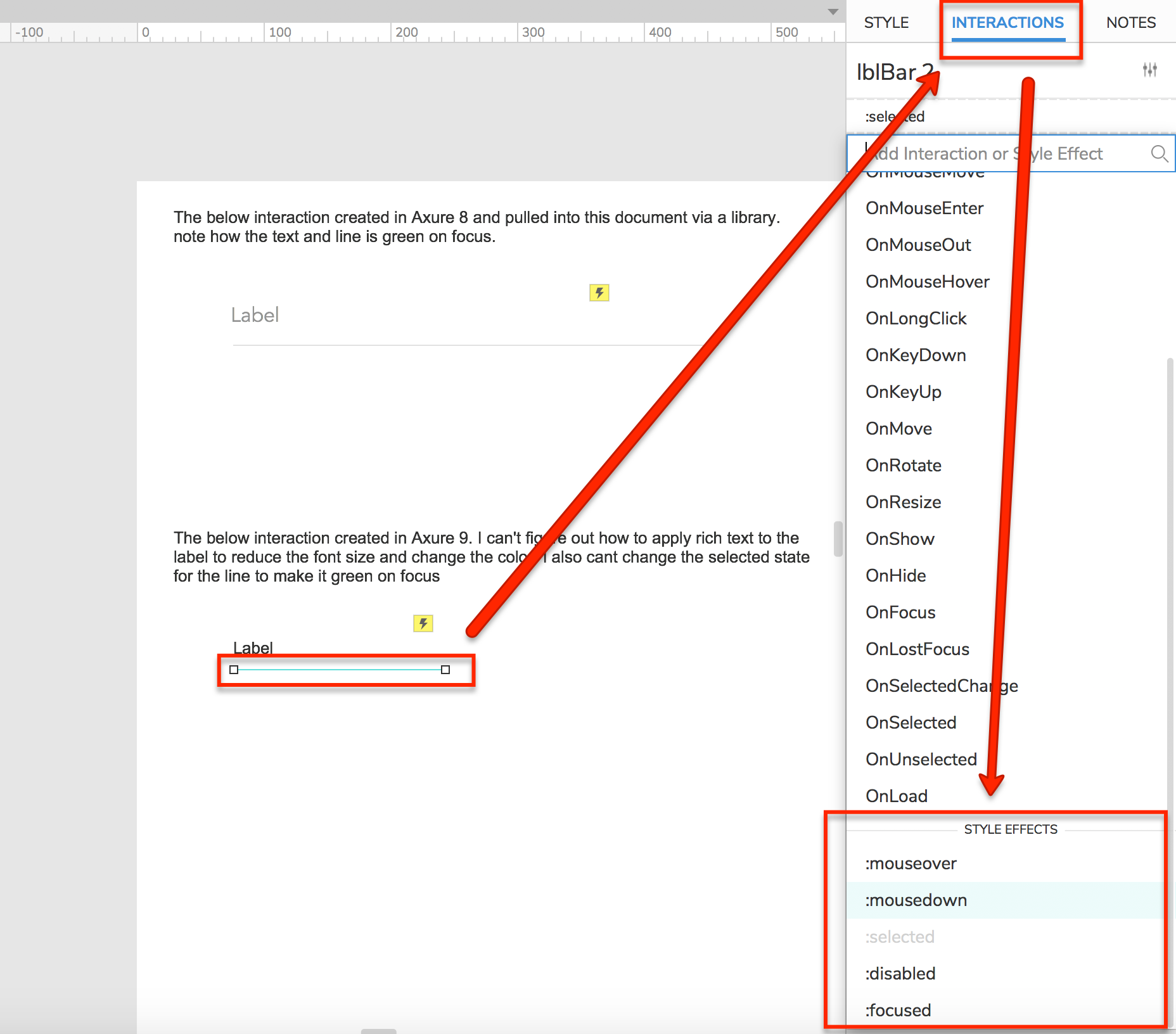
Task: Open the STYLE EFFECTS section header
Action: click(1010, 829)
